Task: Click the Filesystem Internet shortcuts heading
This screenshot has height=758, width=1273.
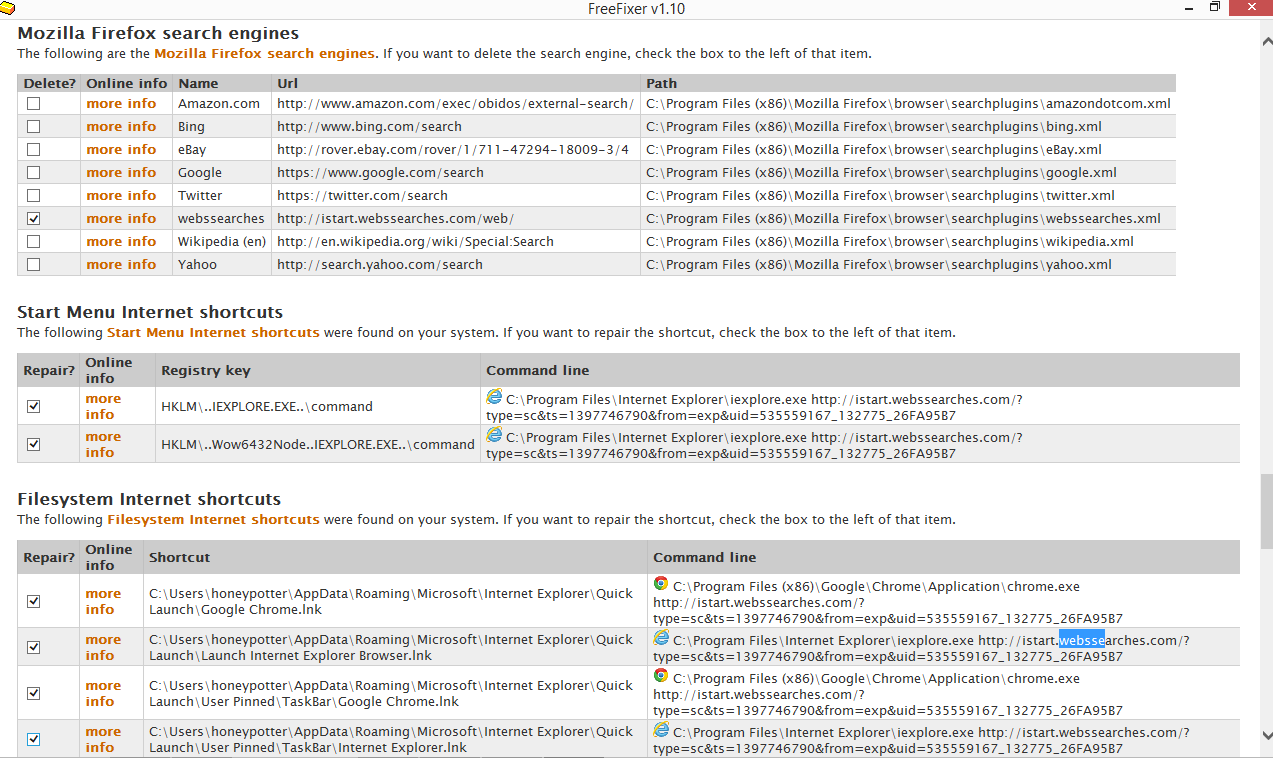Action: point(149,499)
